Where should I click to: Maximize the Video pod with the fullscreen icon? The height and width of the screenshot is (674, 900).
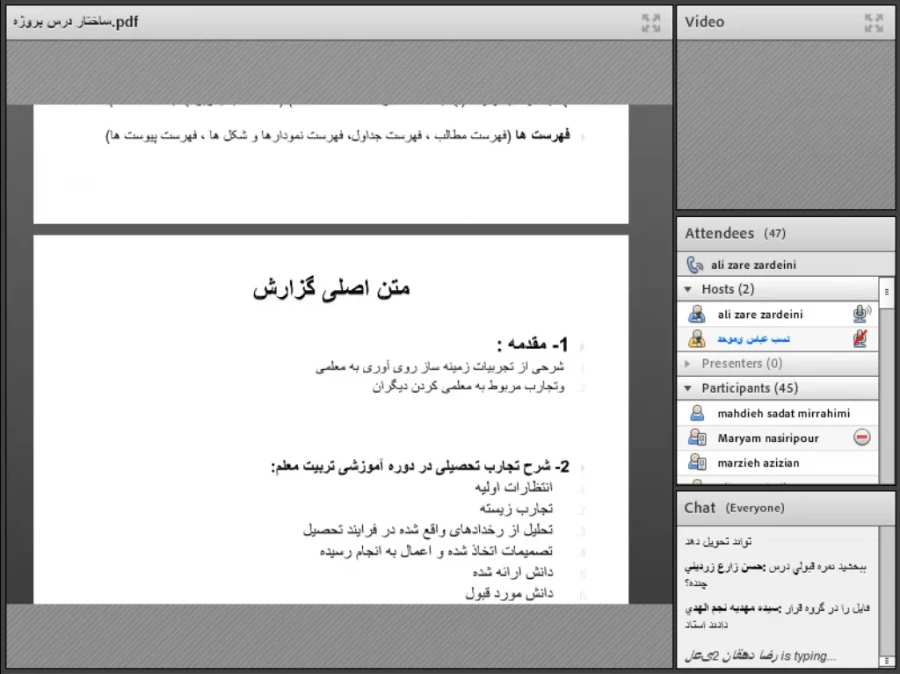[873, 21]
